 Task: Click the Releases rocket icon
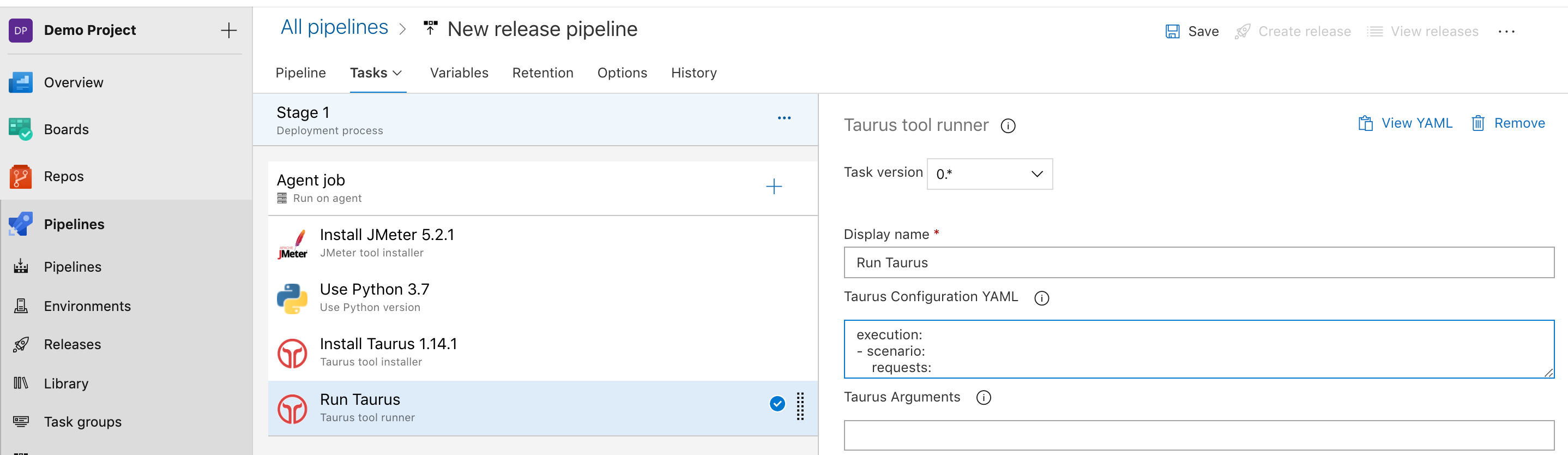coord(21,344)
